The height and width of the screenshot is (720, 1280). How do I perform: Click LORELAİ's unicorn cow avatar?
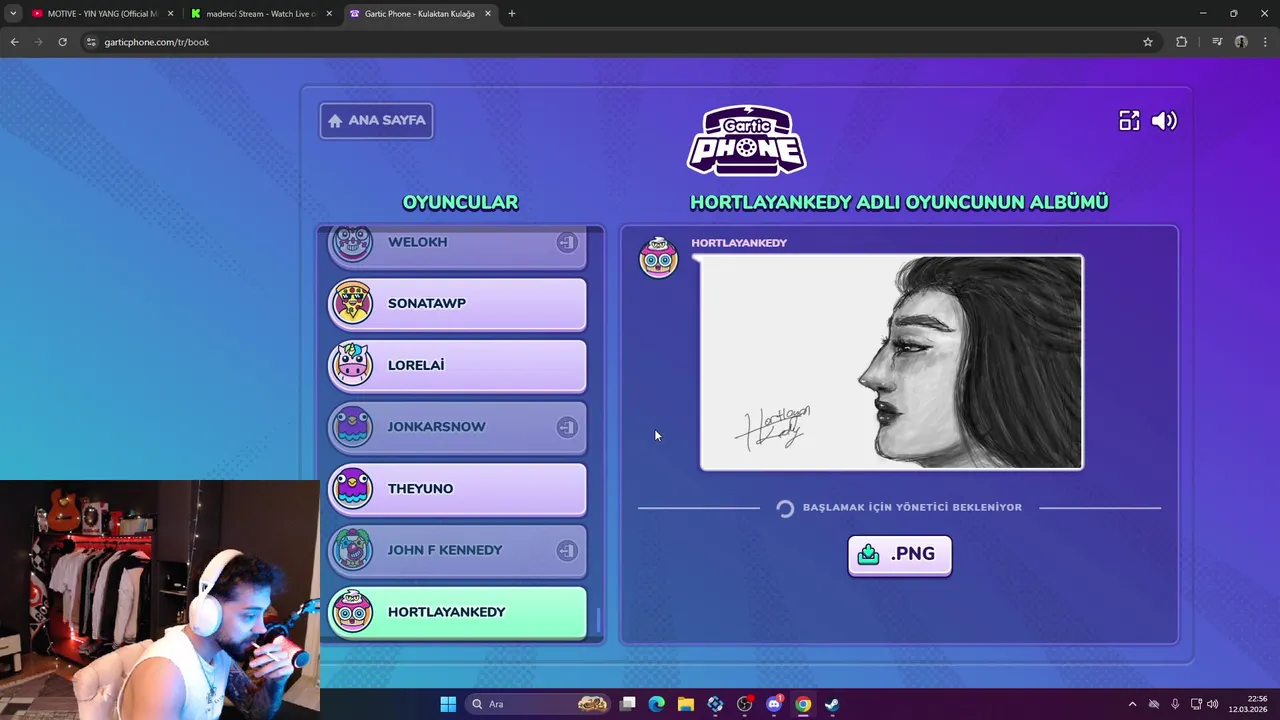(x=352, y=365)
